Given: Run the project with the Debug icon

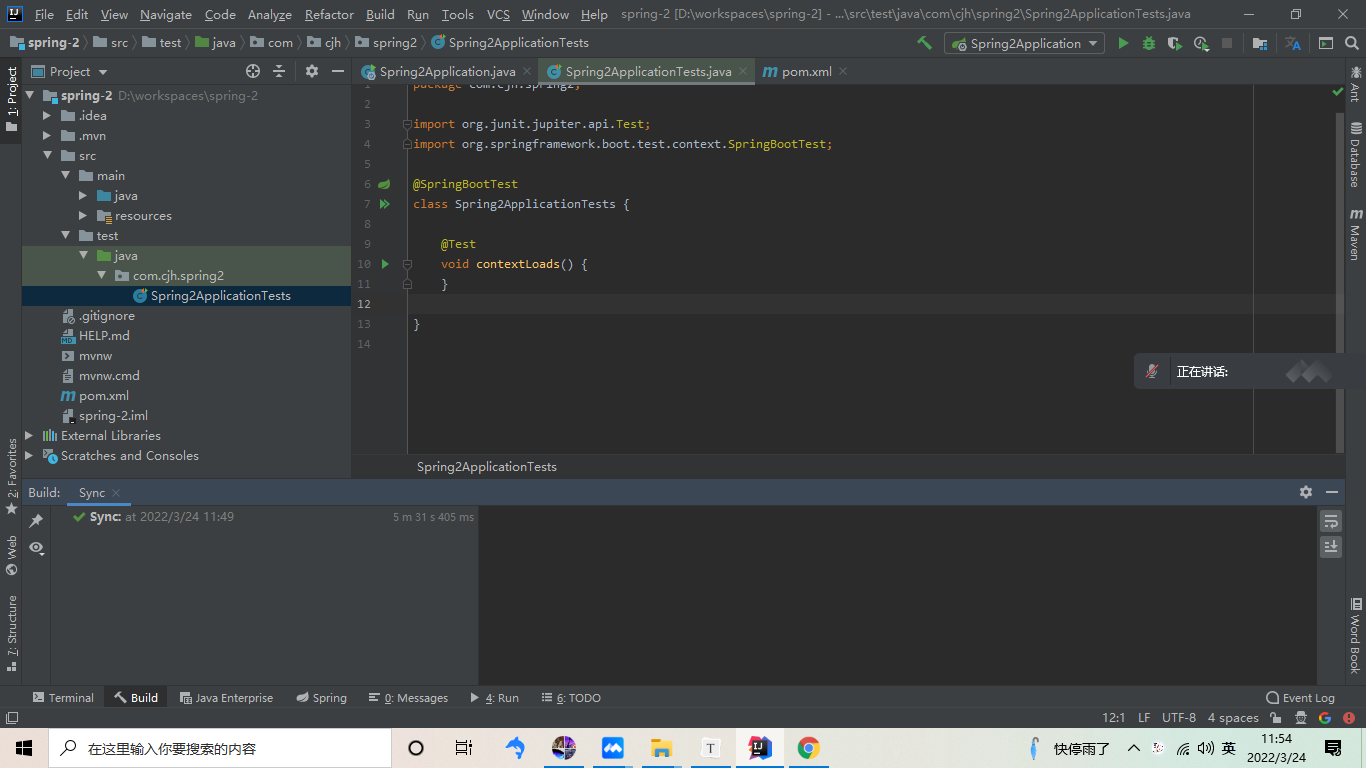Looking at the screenshot, I should [1149, 44].
